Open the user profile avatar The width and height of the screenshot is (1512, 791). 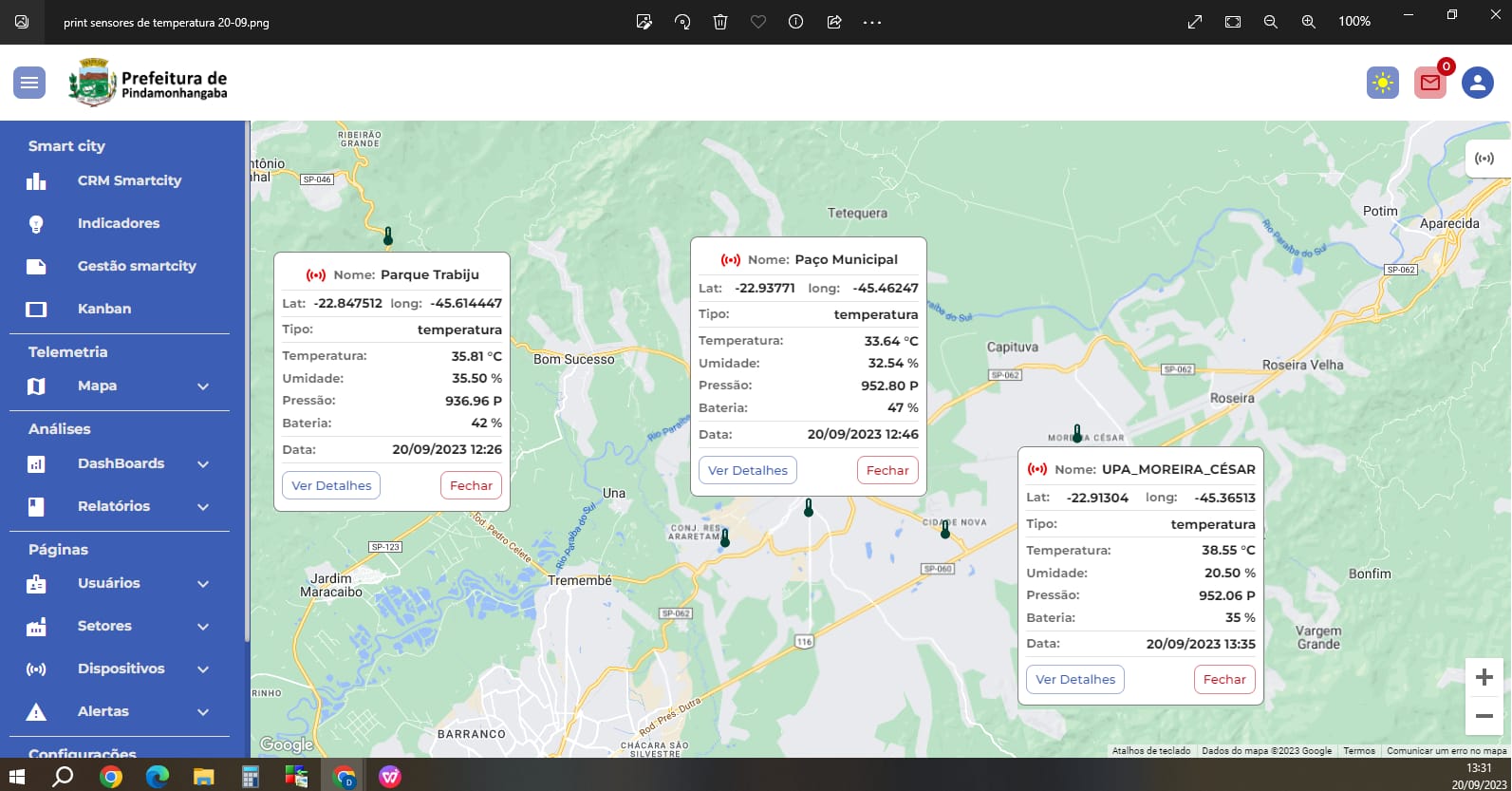point(1477,83)
